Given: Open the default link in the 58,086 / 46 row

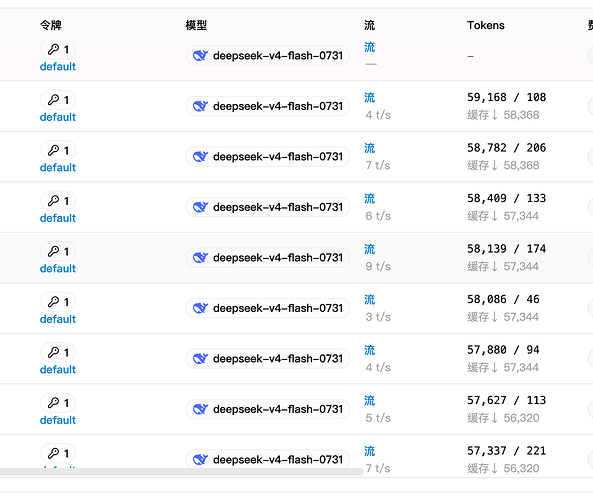Looking at the screenshot, I should 58,319.
